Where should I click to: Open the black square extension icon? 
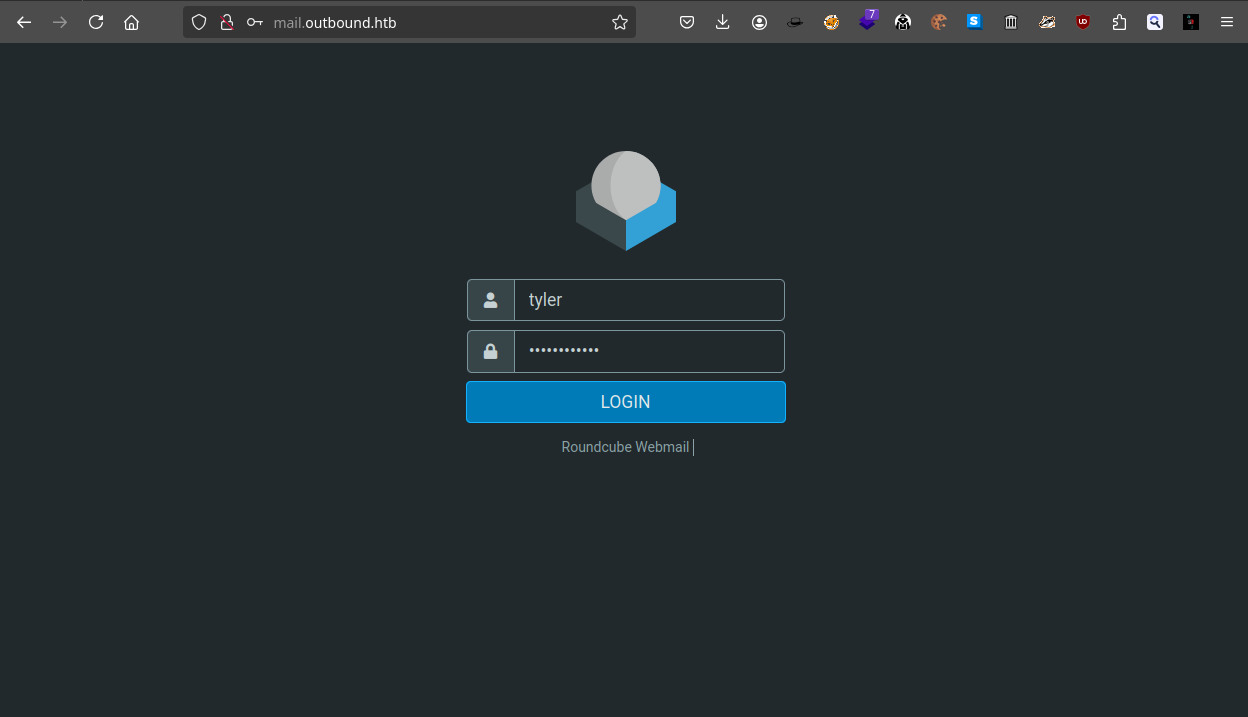click(x=1191, y=22)
